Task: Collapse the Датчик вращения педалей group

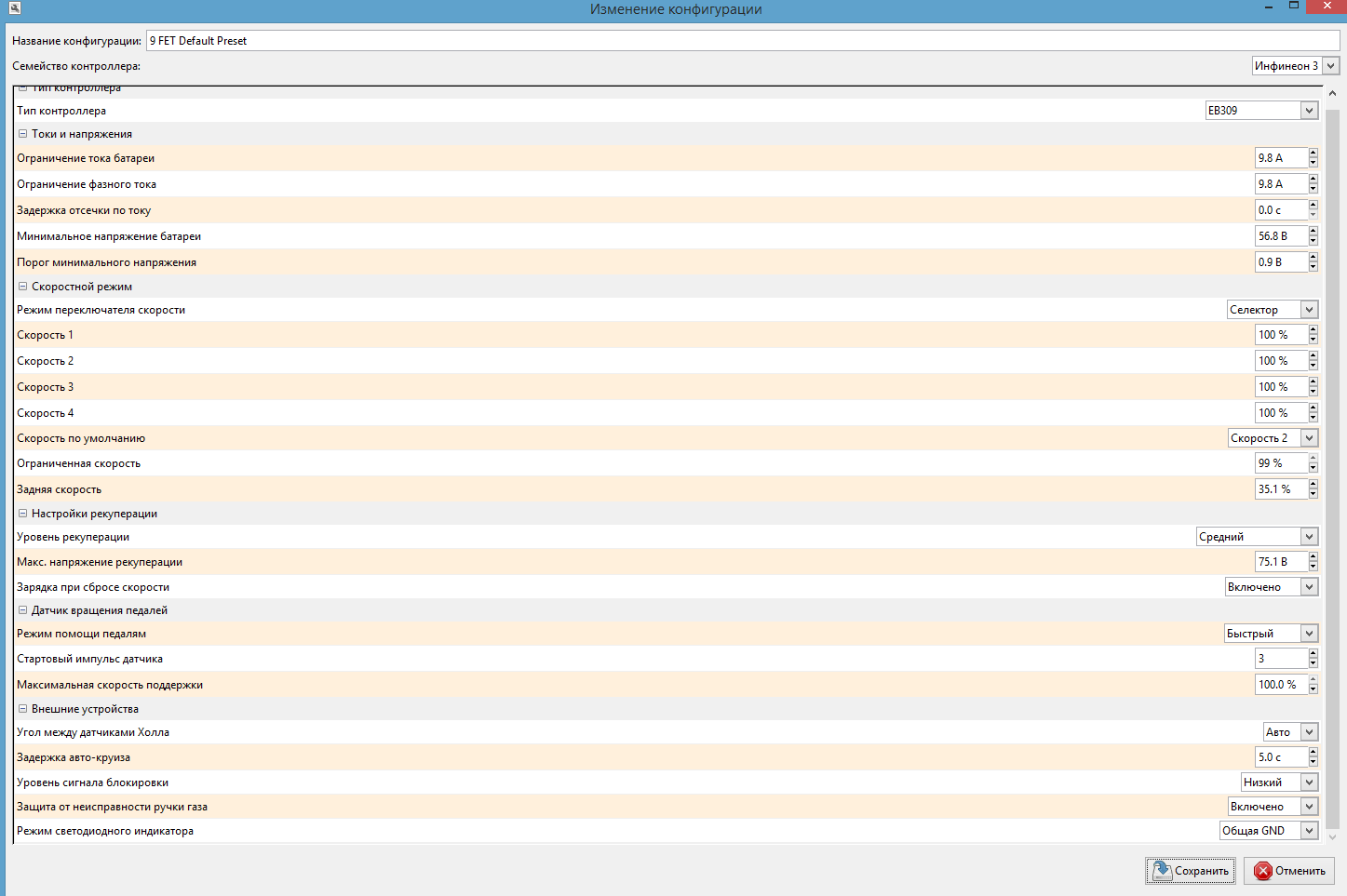Action: [23, 610]
